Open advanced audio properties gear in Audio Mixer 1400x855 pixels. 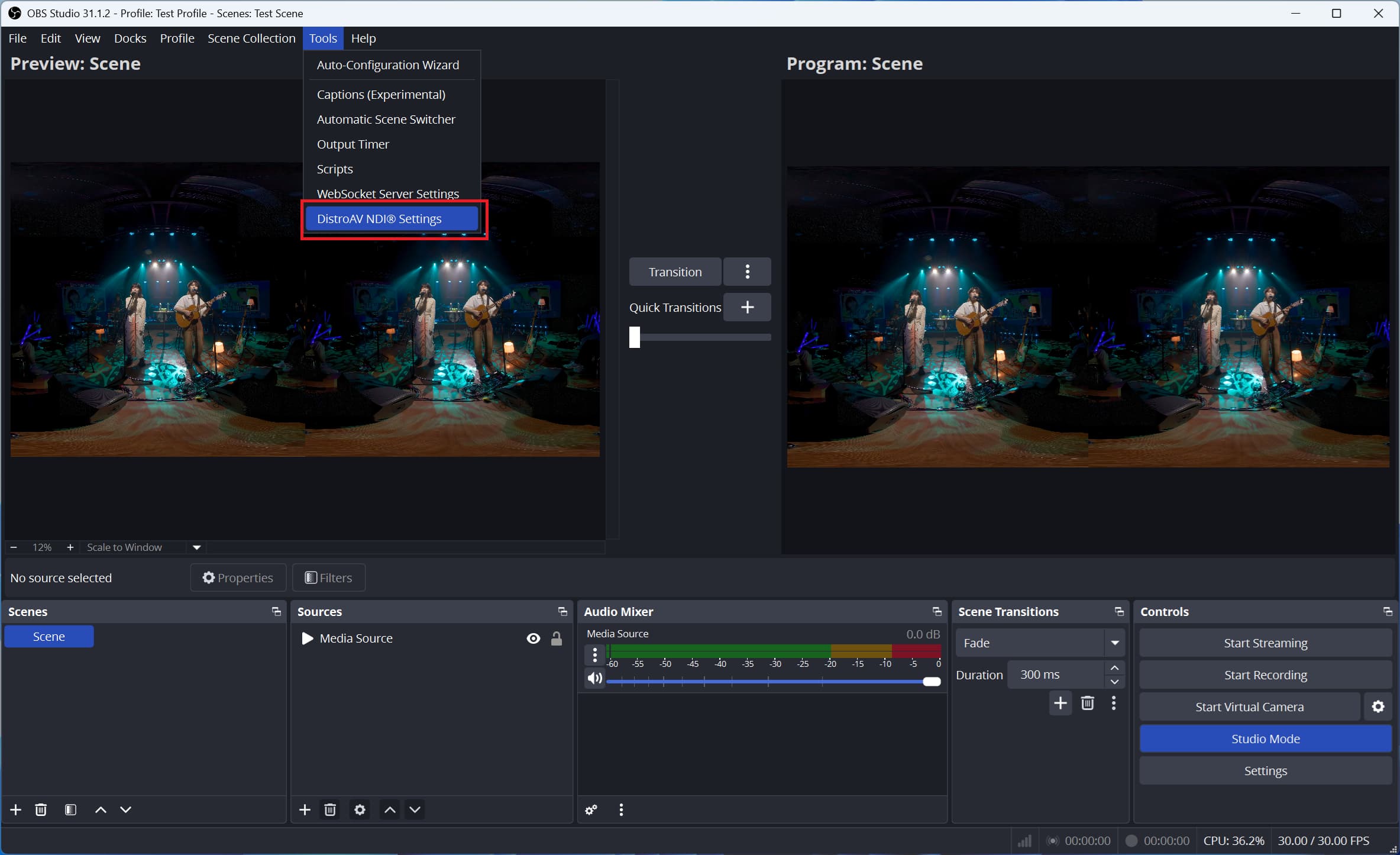[591, 809]
